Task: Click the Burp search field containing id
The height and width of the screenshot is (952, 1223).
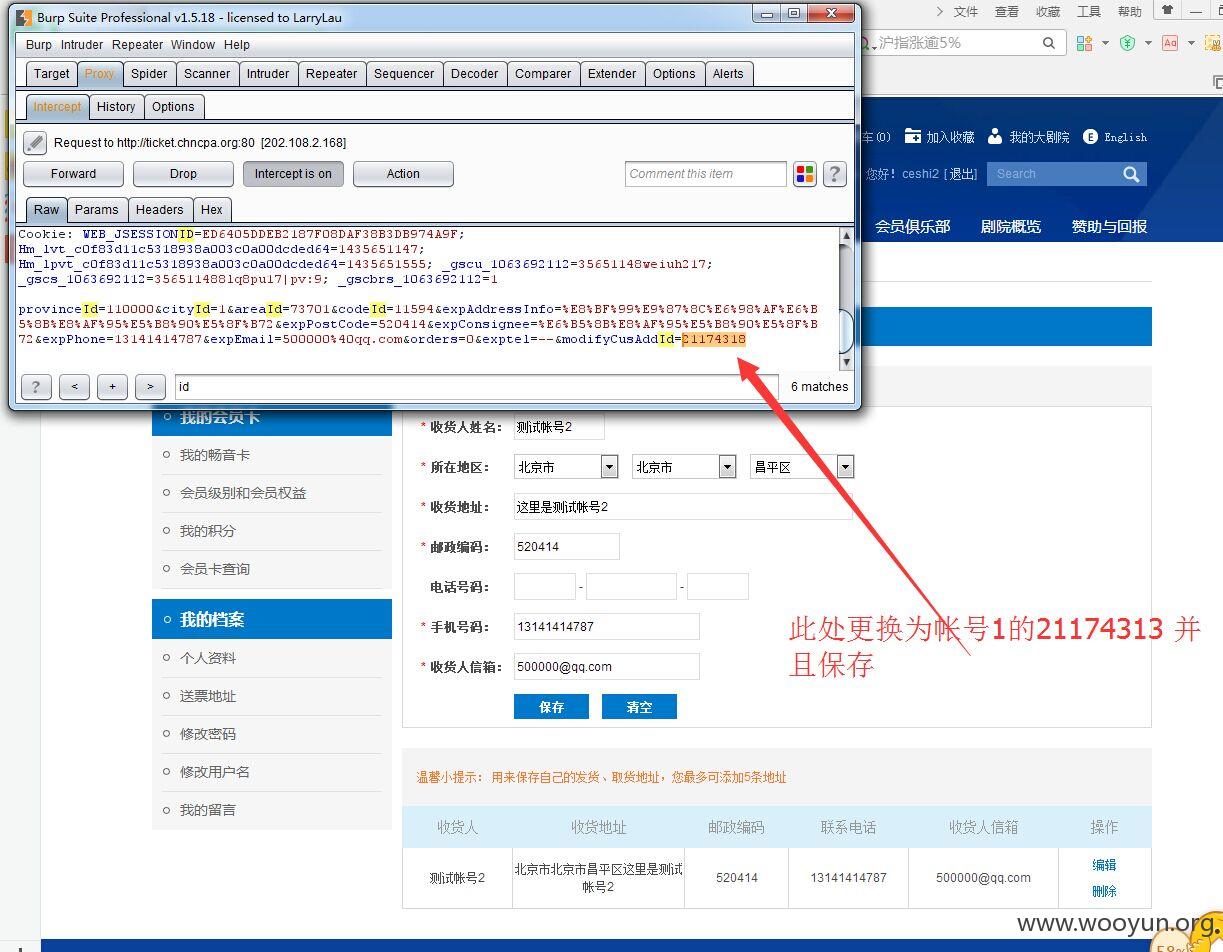Action: tap(476, 387)
